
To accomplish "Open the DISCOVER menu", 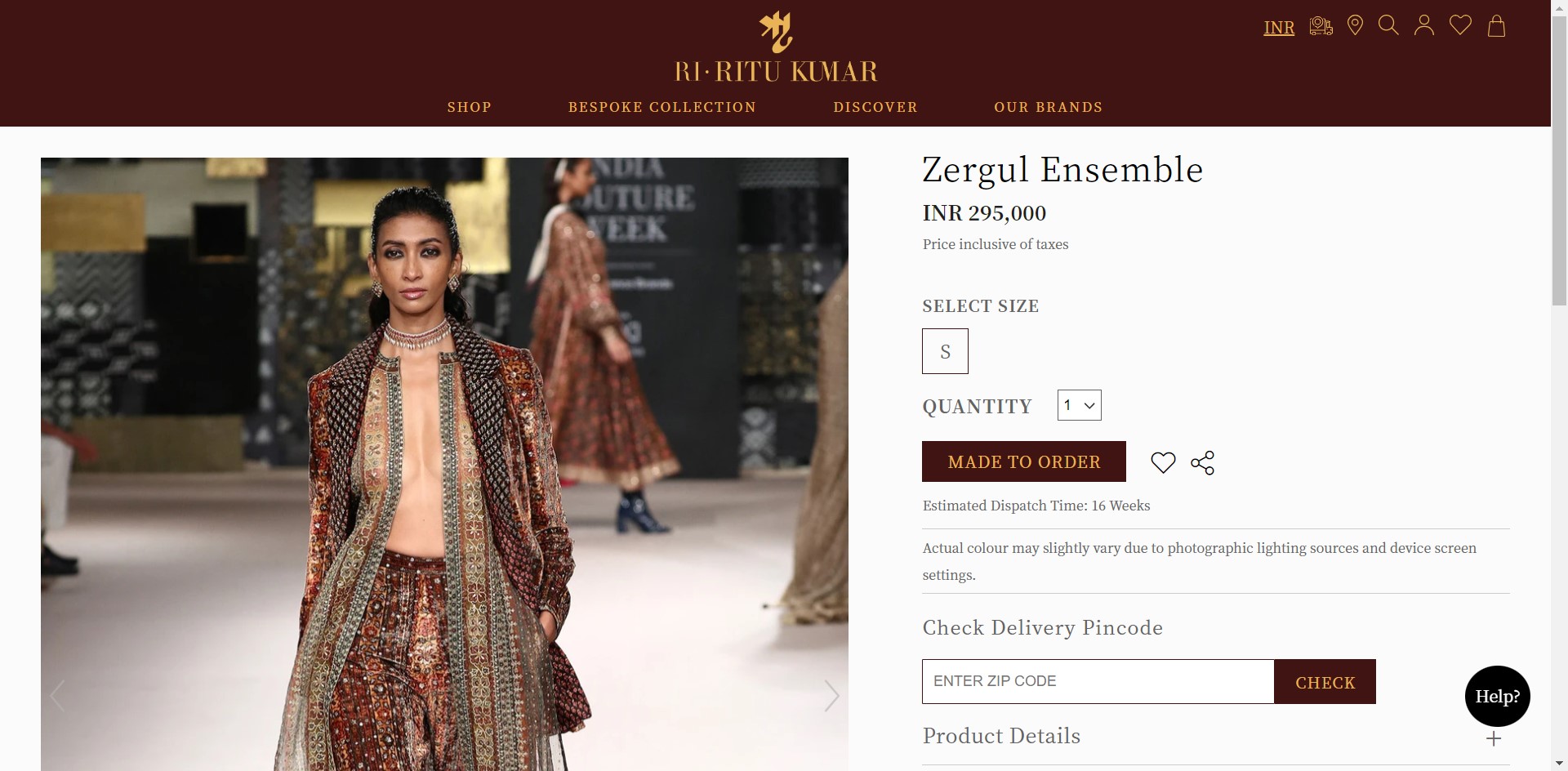I will point(875,107).
